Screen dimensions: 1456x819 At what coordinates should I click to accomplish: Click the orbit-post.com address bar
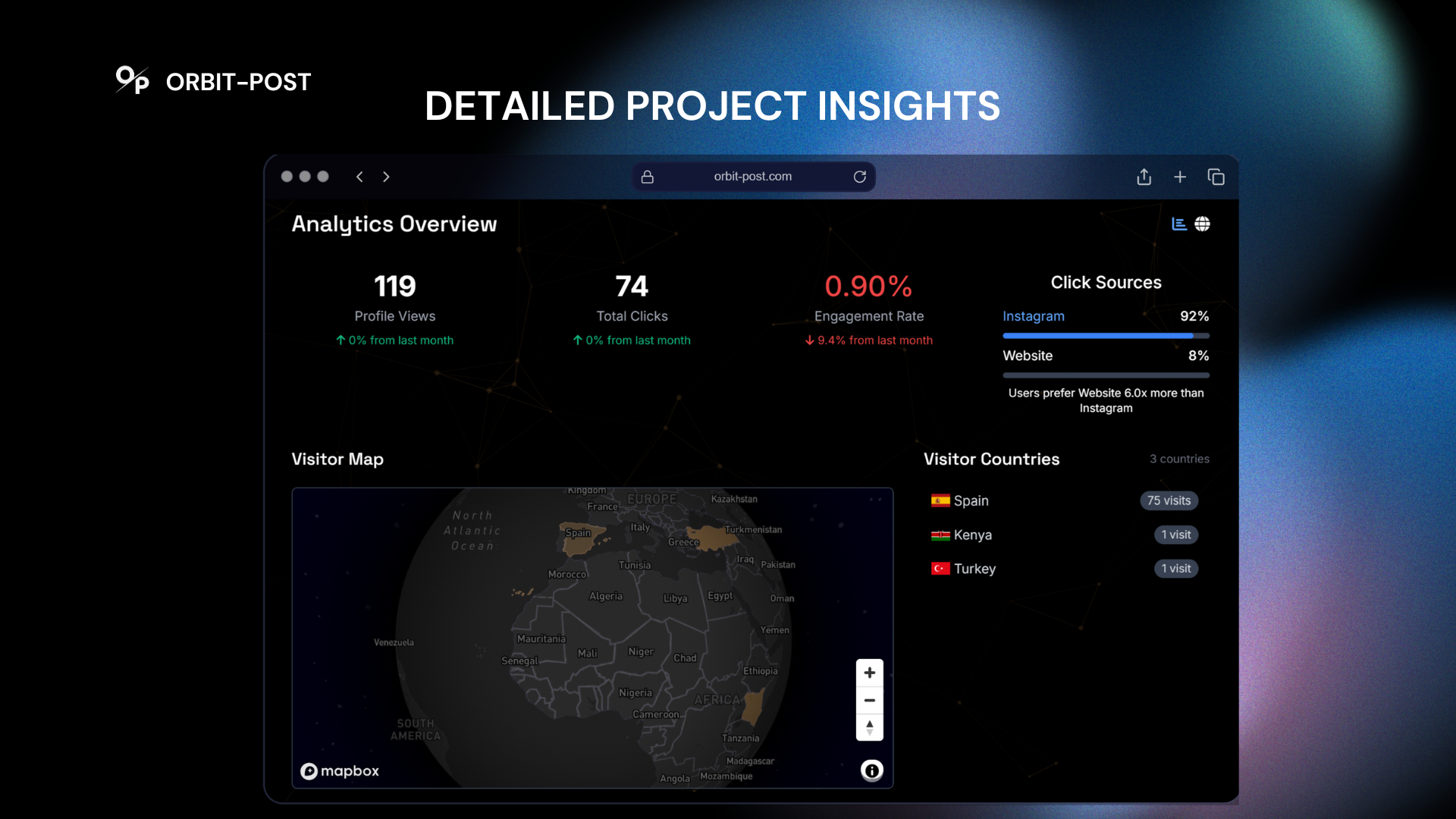pyautogui.click(x=752, y=177)
